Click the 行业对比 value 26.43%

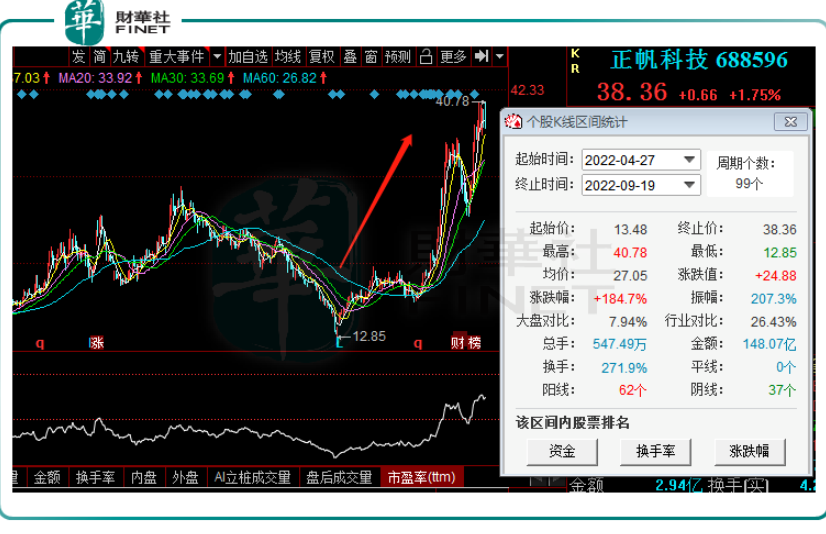(x=773, y=321)
